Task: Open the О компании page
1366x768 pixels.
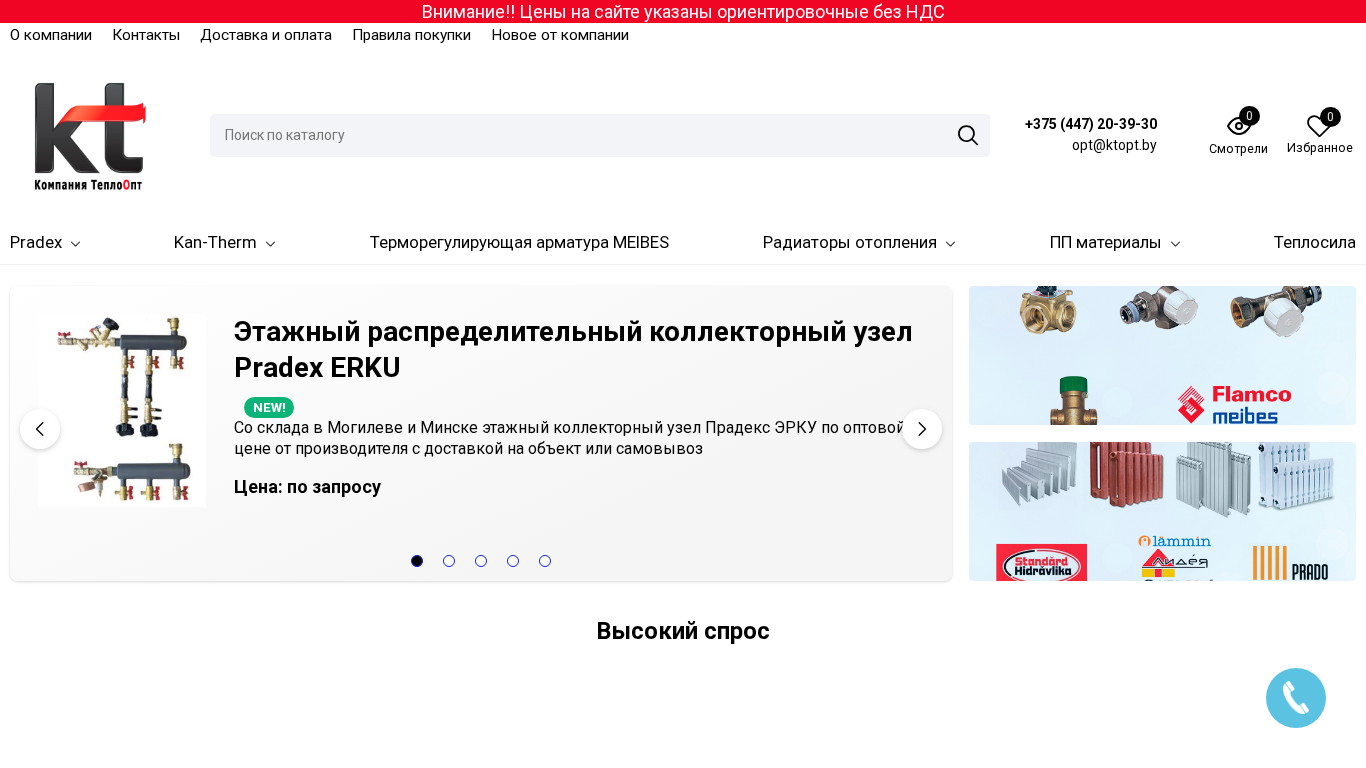Action: pyautogui.click(x=51, y=35)
